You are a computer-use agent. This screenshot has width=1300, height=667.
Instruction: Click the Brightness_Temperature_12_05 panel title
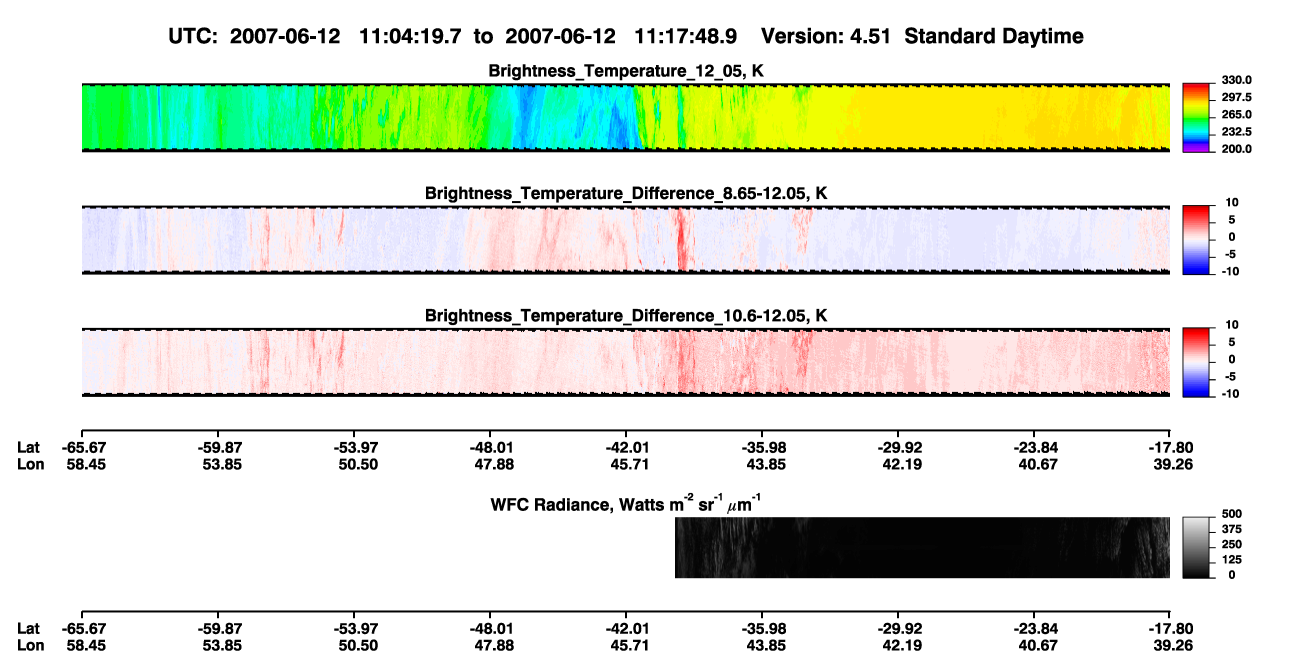pos(626,71)
